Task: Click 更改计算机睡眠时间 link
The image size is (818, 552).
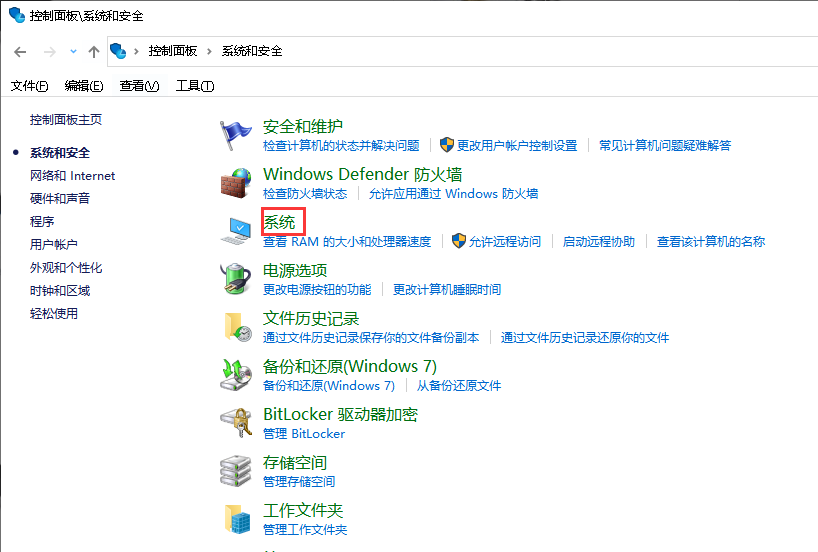Action: point(447,290)
